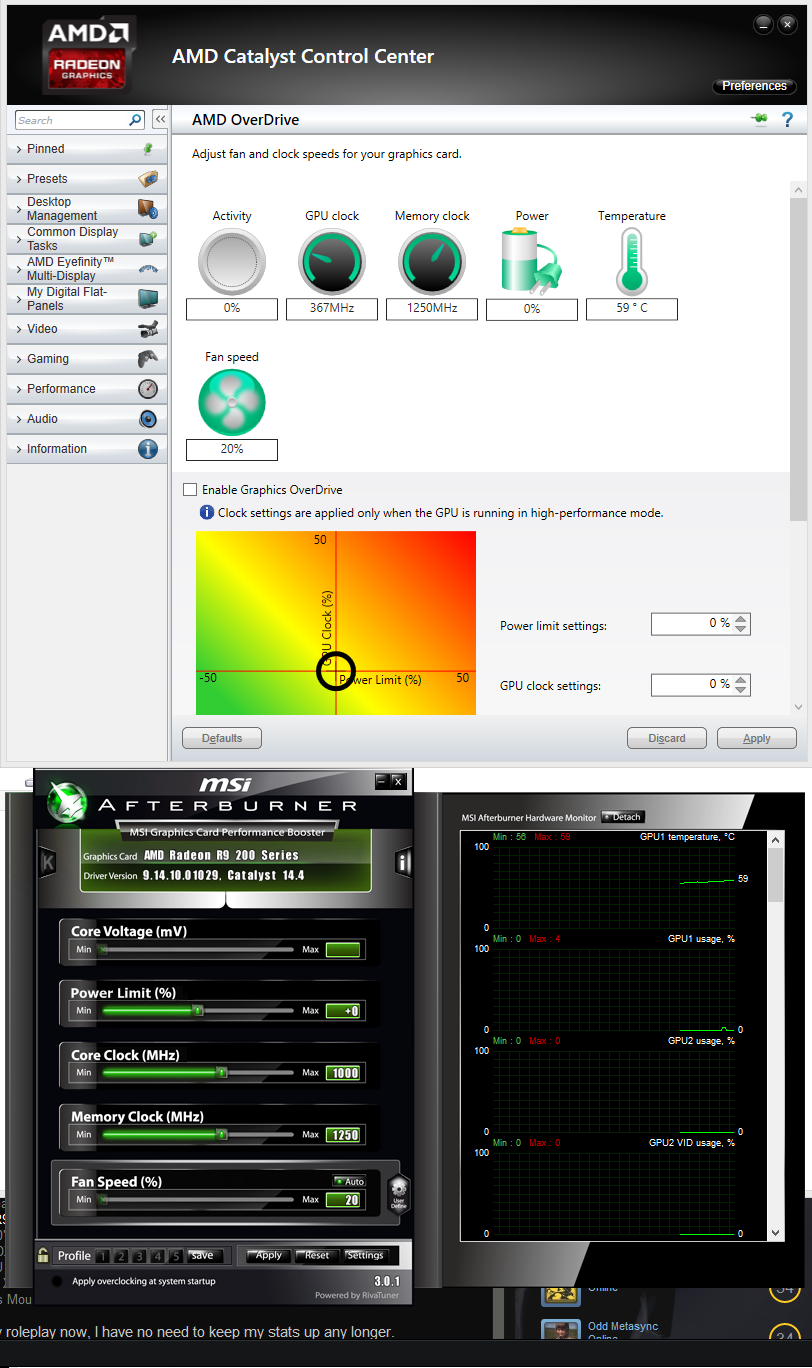Expand My Digital Flat-Panels section
Image resolution: width=812 pixels, height=1368 pixels.
(x=87, y=299)
